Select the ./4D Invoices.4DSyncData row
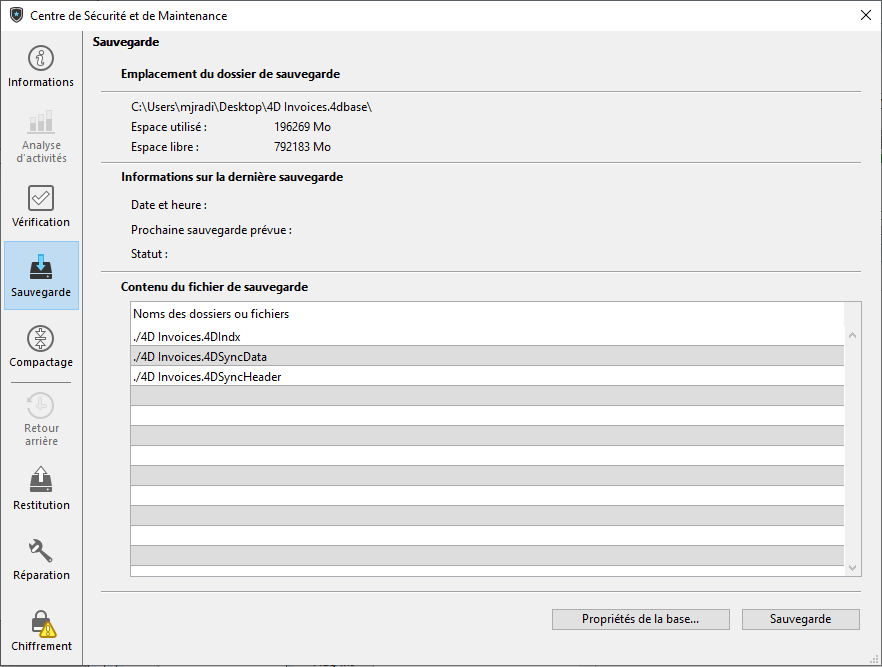Image resolution: width=882 pixels, height=667 pixels. (199, 356)
